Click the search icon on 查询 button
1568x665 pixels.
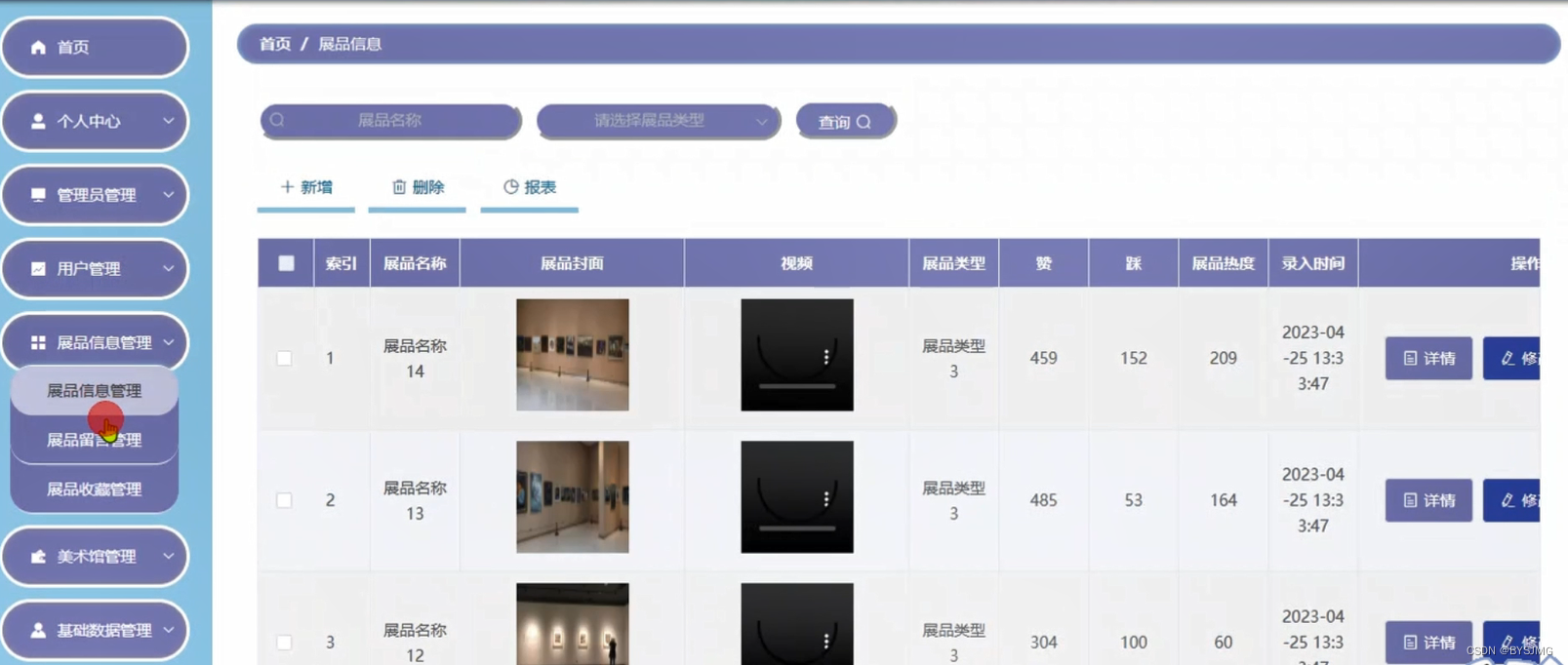[864, 122]
